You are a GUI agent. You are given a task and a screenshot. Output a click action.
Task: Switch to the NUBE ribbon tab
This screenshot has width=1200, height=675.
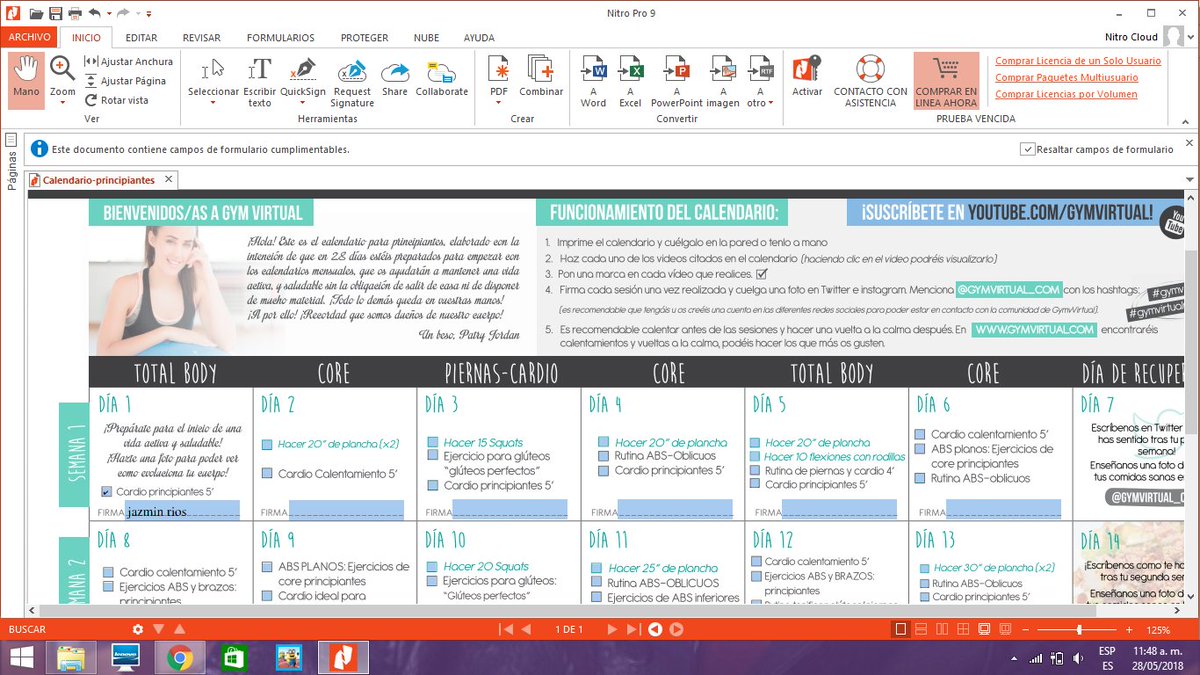point(426,37)
